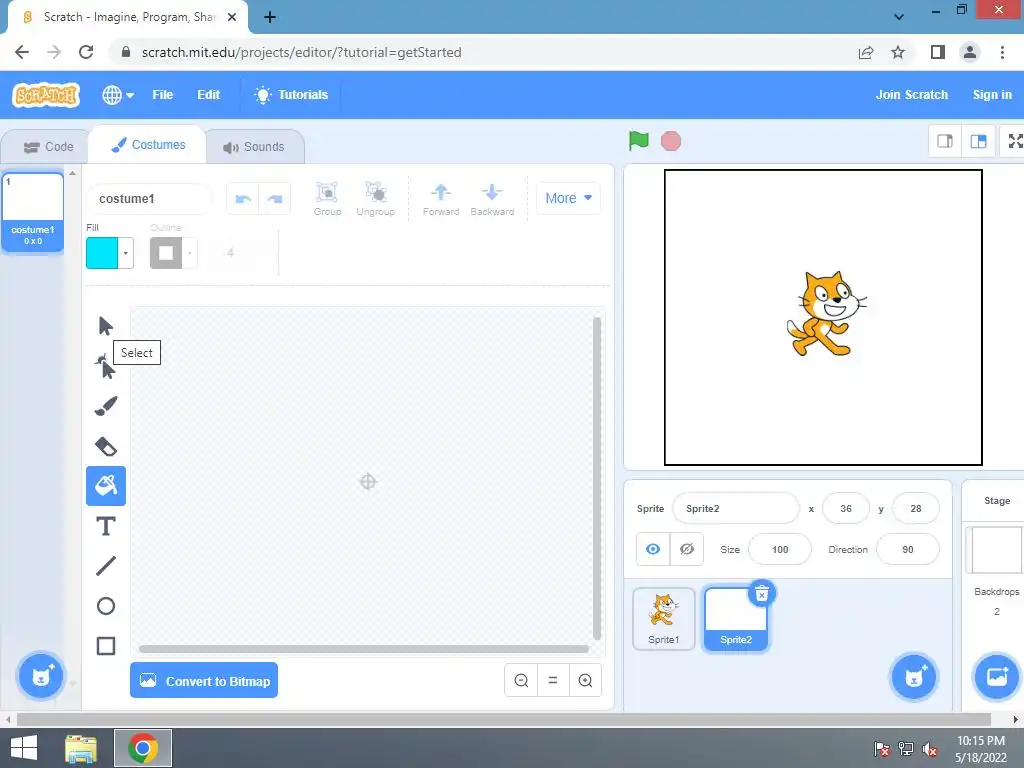Zoom in on the costume canvas
Image resolution: width=1024 pixels, height=768 pixels.
click(585, 680)
